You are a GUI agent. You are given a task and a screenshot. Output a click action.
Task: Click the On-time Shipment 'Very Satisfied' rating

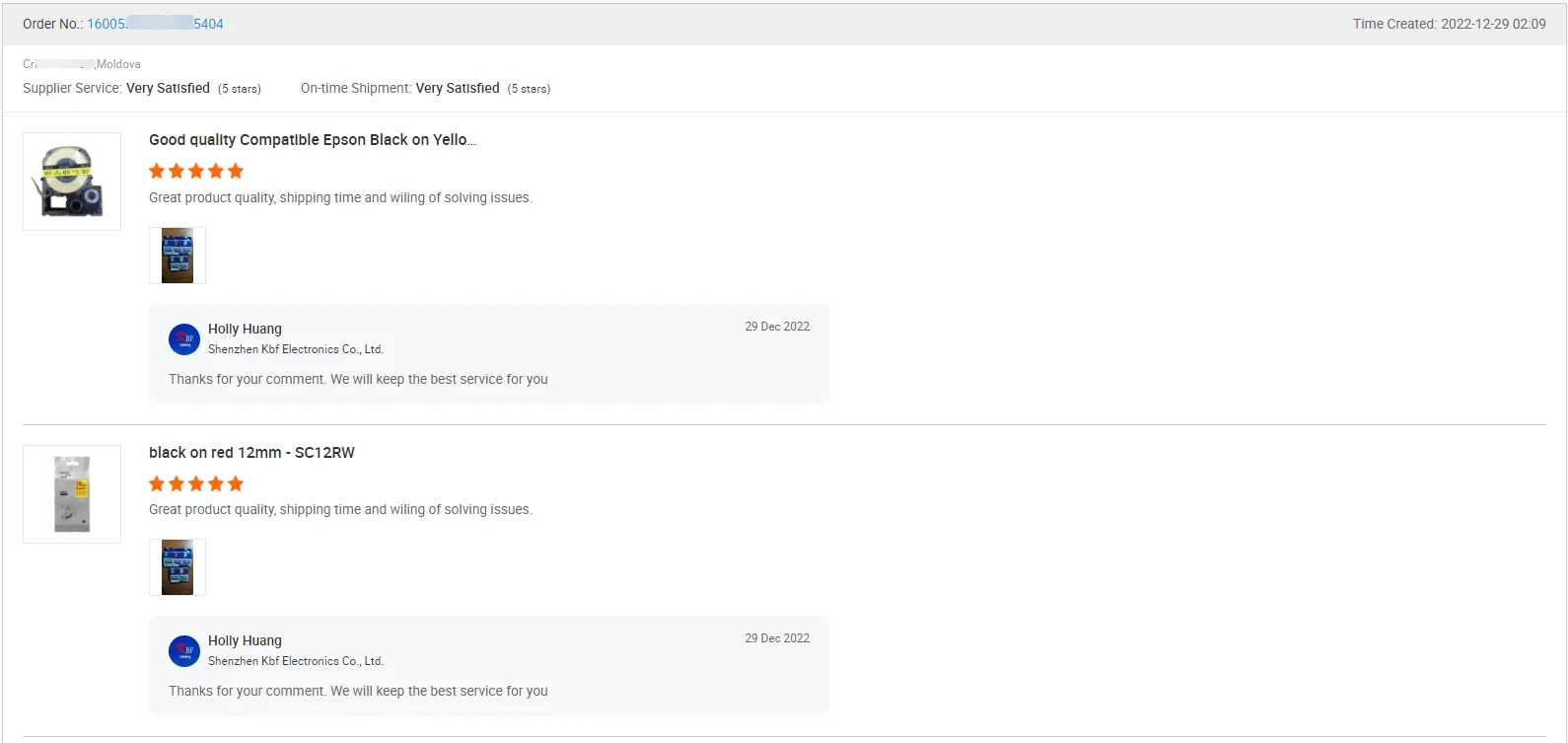pyautogui.click(x=458, y=89)
